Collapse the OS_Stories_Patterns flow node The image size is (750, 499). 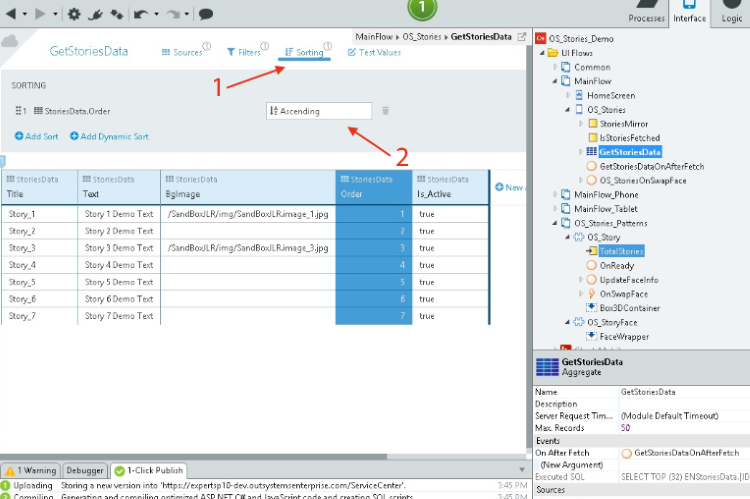click(x=556, y=222)
